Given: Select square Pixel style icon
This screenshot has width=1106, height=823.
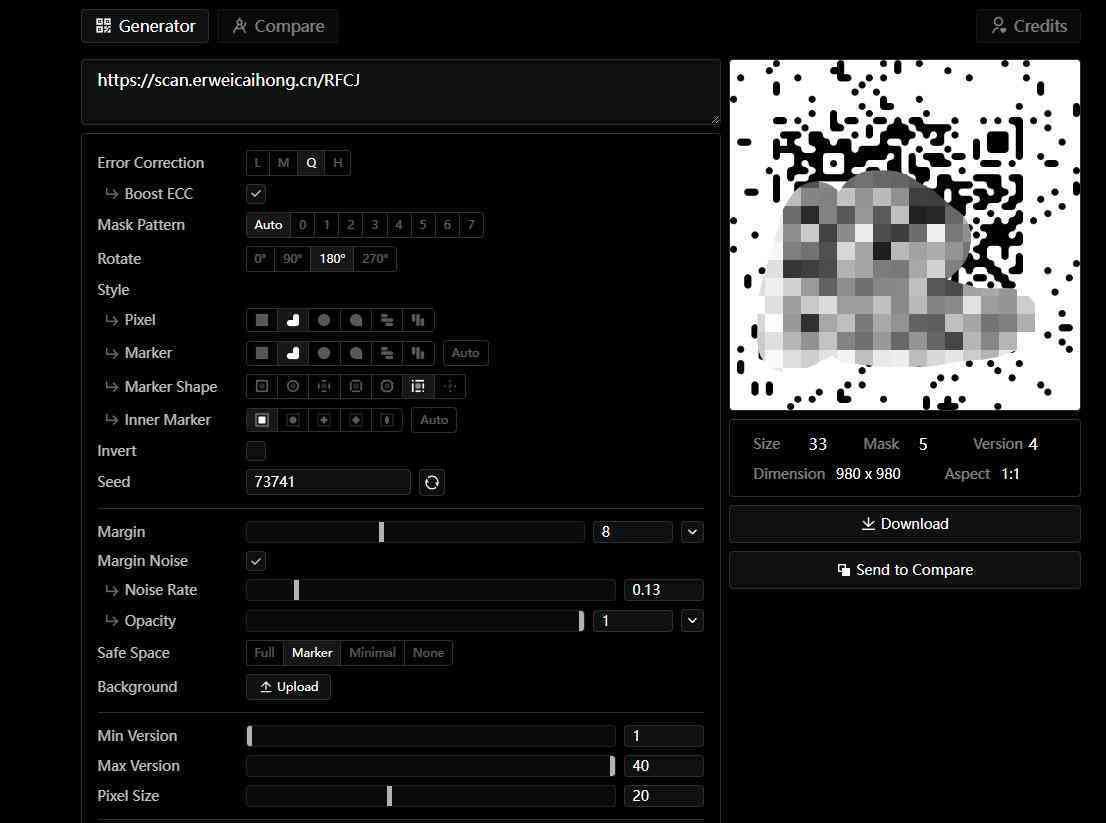Looking at the screenshot, I should coord(262,320).
